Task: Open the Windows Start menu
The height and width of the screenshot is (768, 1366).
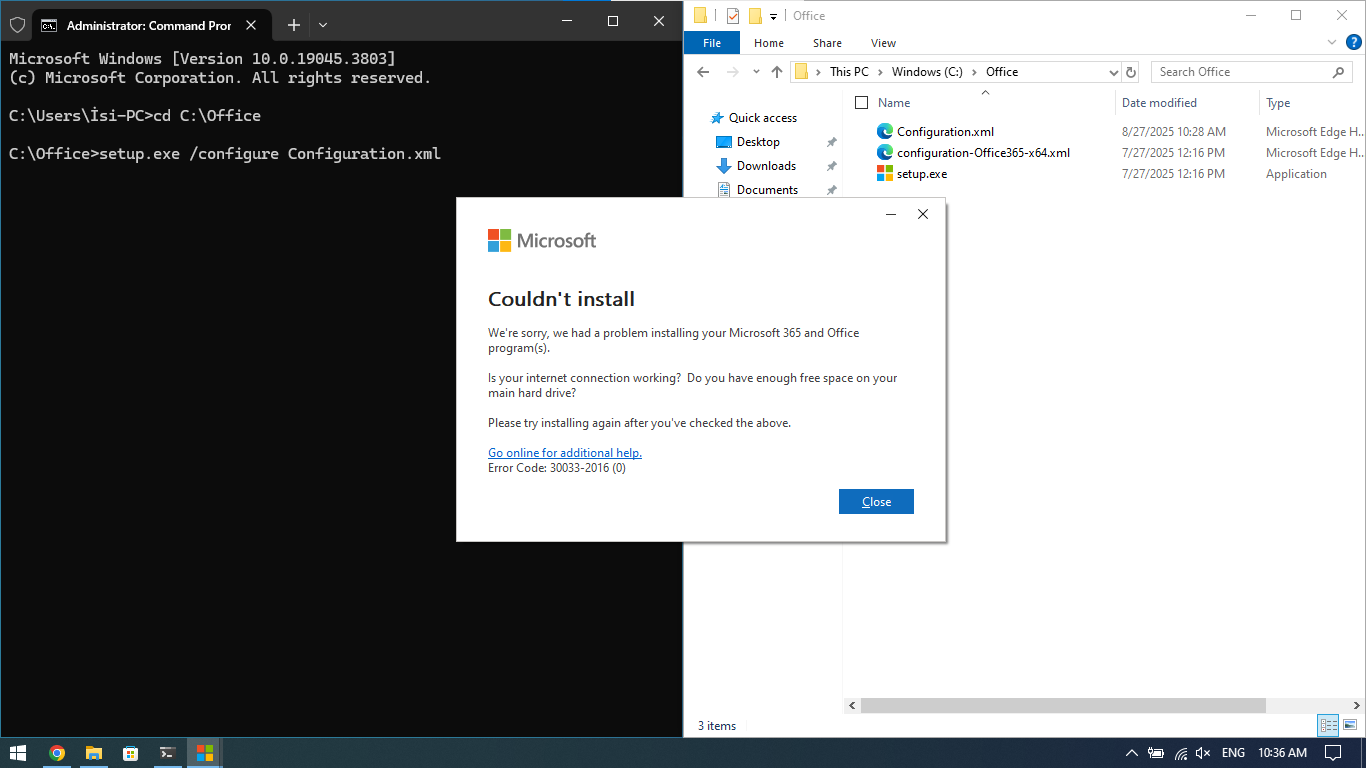Action: click(17, 753)
